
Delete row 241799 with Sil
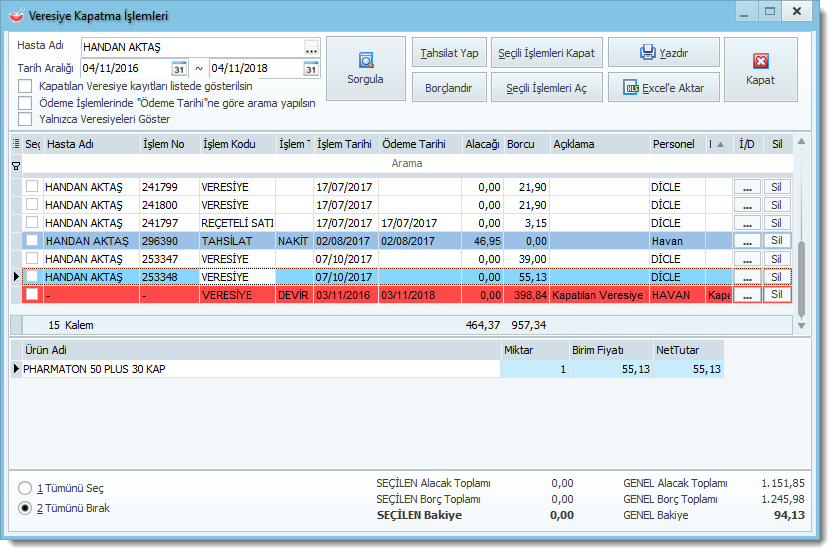click(x=777, y=187)
